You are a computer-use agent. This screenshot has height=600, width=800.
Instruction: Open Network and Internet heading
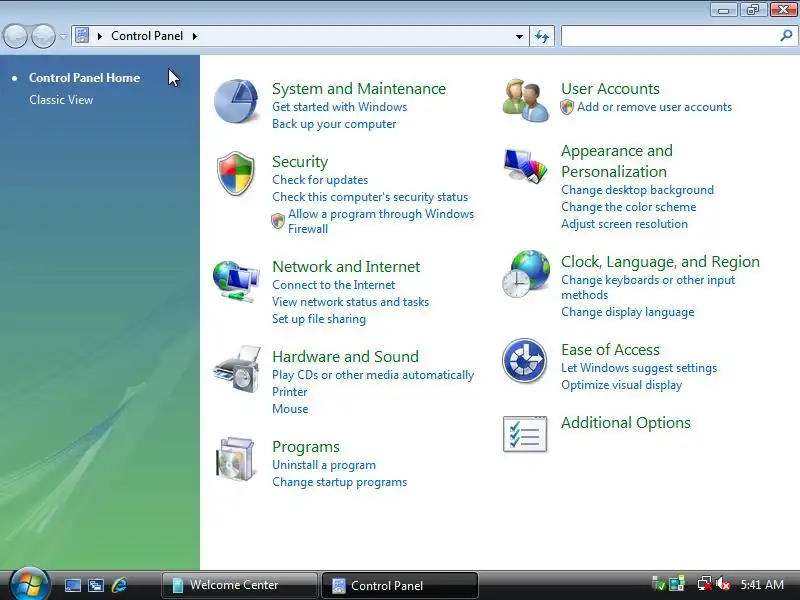pyautogui.click(x=346, y=267)
